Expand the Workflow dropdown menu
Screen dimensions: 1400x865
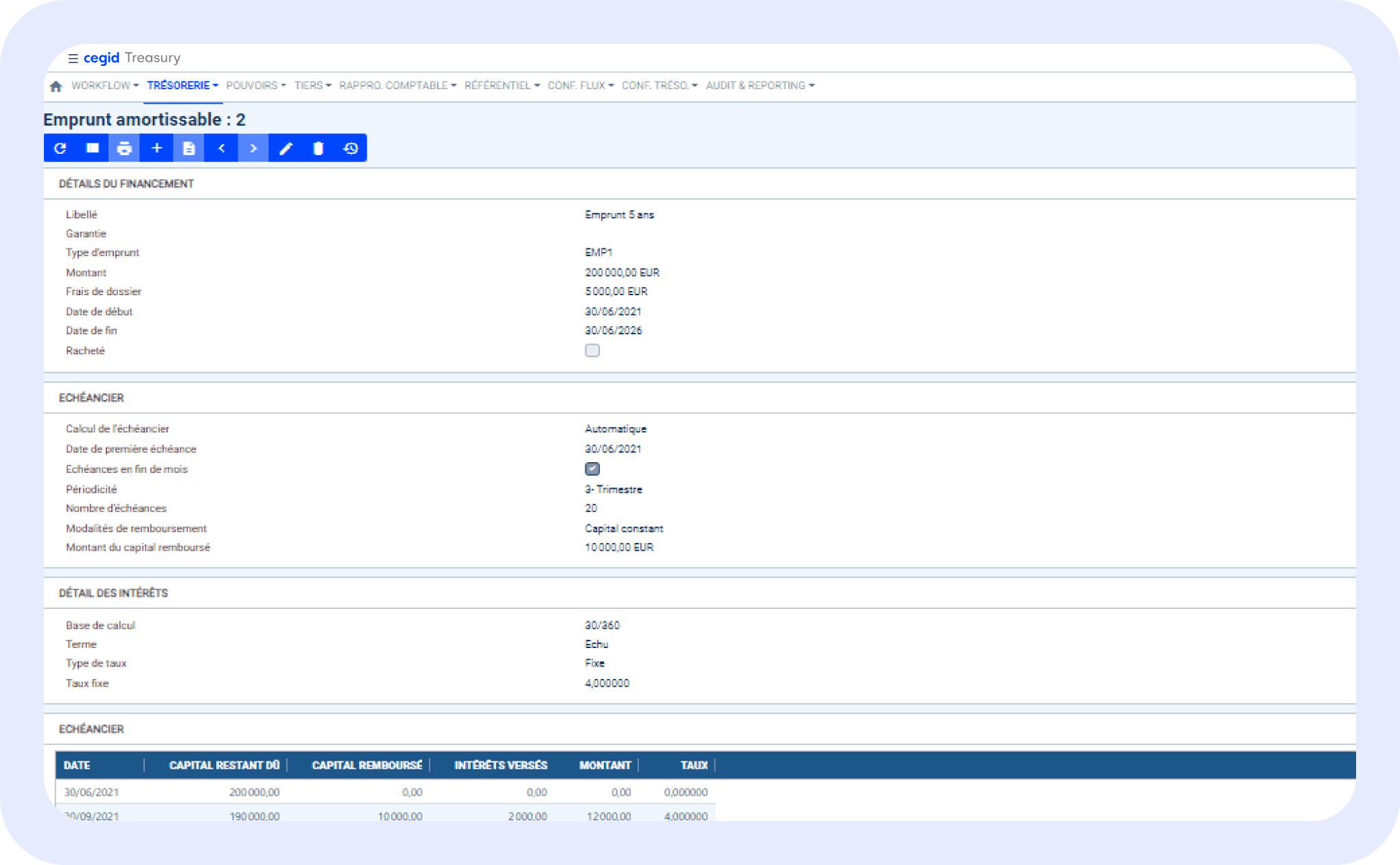105,86
